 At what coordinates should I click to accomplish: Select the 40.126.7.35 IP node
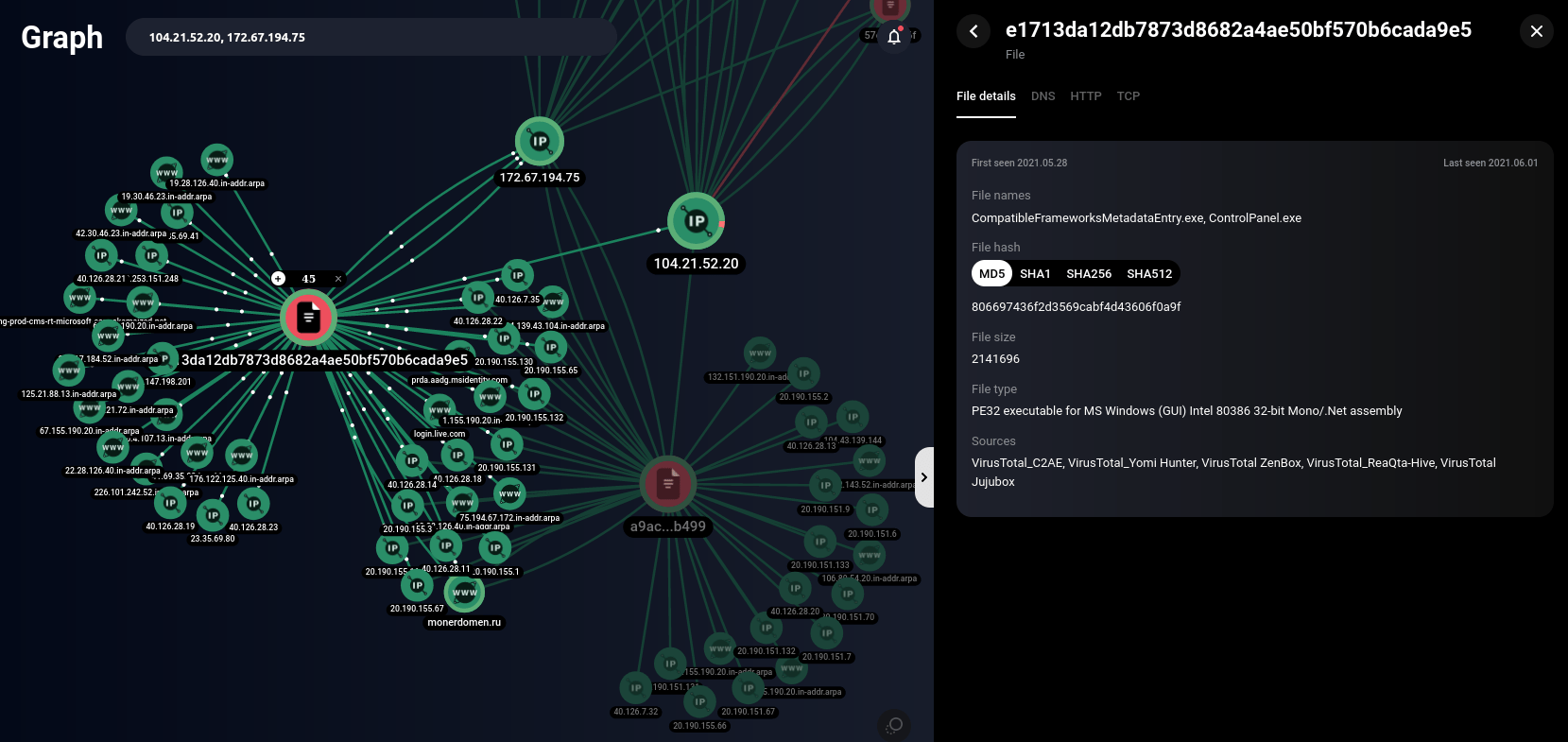pos(517,275)
